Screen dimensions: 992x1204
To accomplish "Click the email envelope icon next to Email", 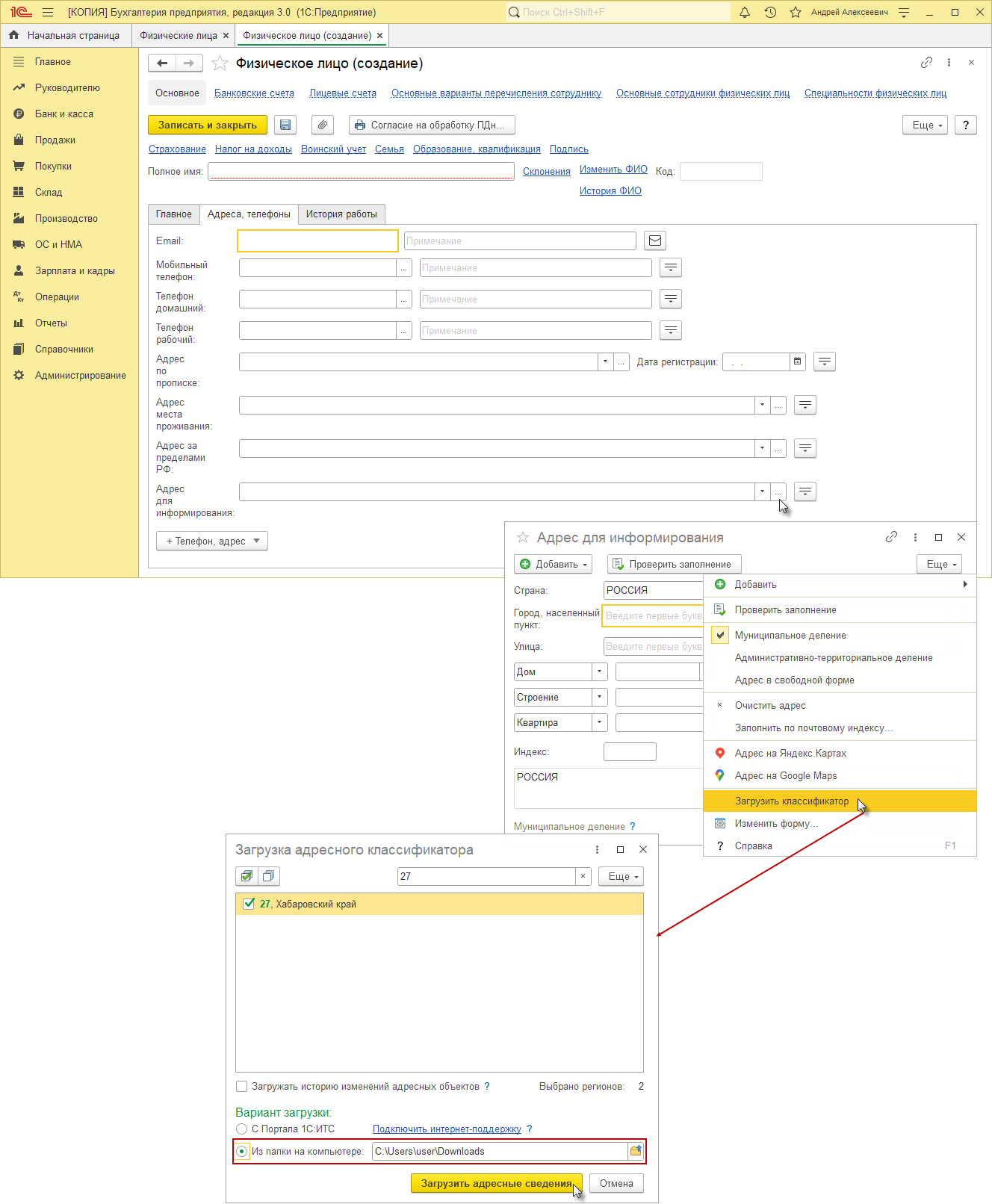I will click(655, 241).
